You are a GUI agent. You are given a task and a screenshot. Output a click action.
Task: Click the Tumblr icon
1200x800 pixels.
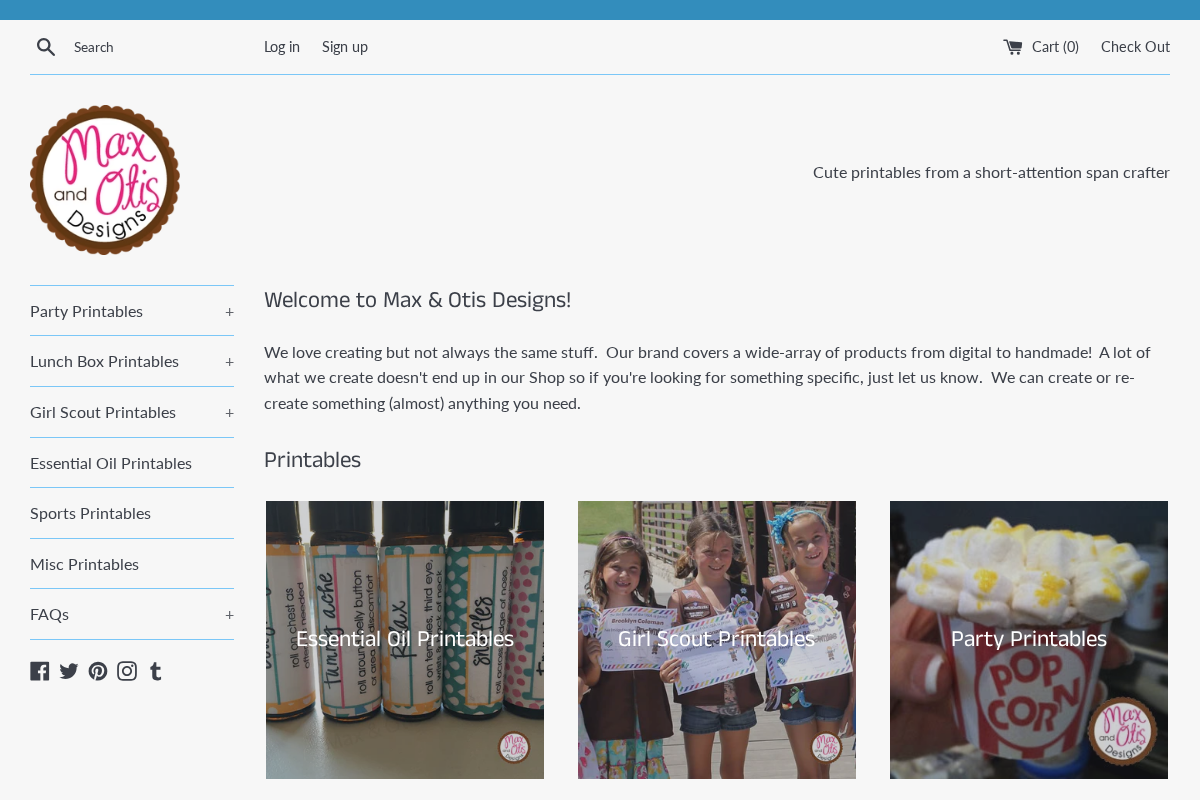[155, 671]
